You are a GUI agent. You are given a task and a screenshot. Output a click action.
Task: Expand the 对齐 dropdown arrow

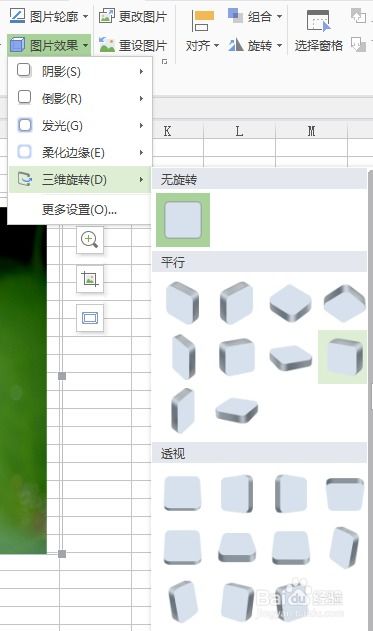(x=216, y=45)
